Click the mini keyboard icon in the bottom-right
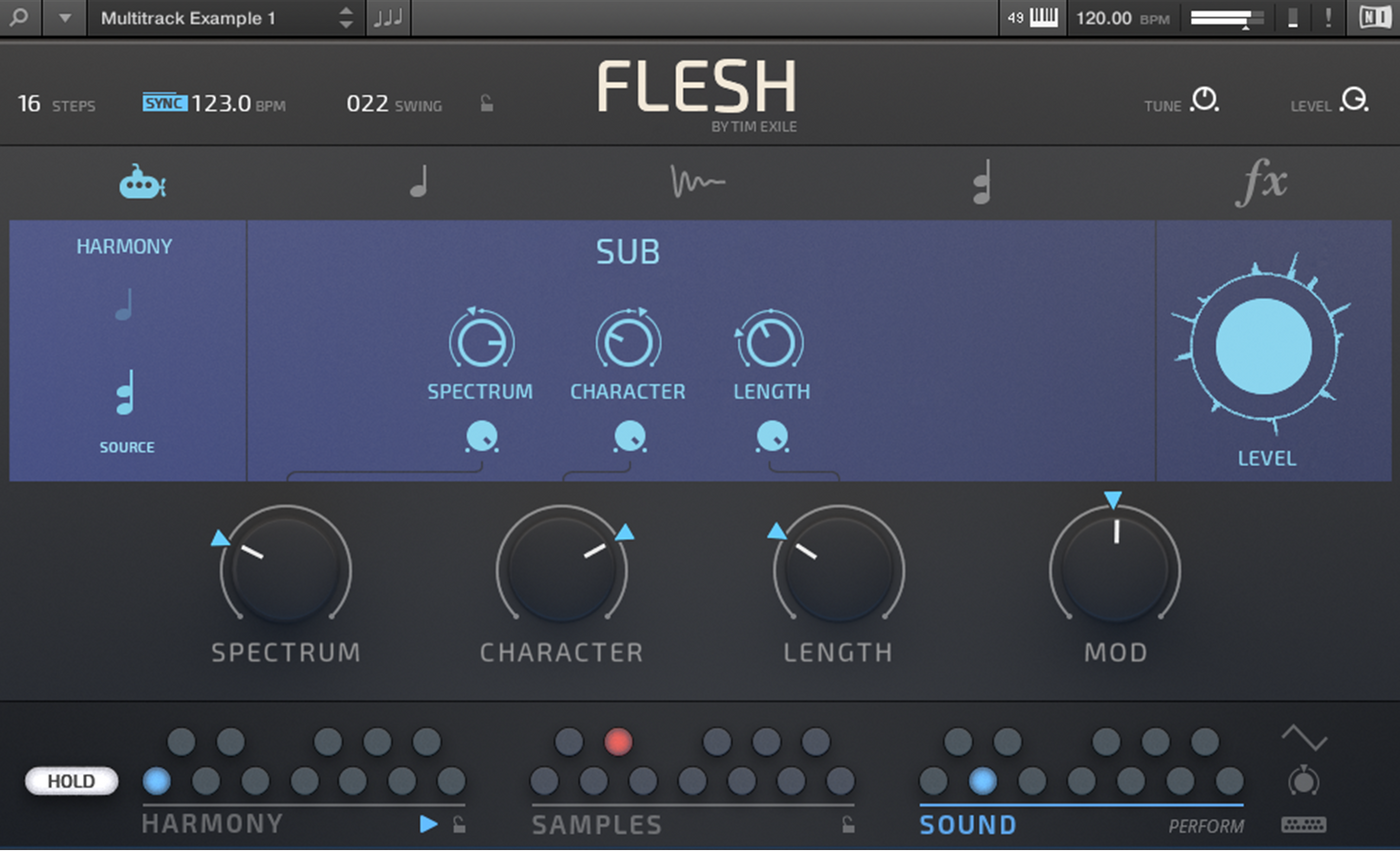The image size is (1400, 857). coord(1304,825)
